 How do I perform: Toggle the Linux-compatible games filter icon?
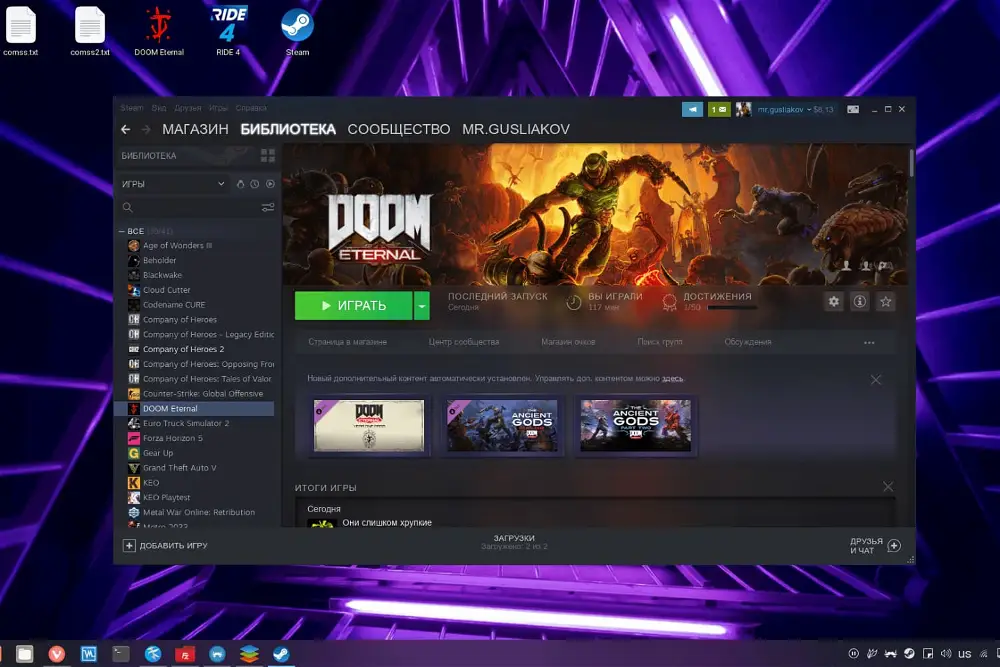[x=240, y=184]
